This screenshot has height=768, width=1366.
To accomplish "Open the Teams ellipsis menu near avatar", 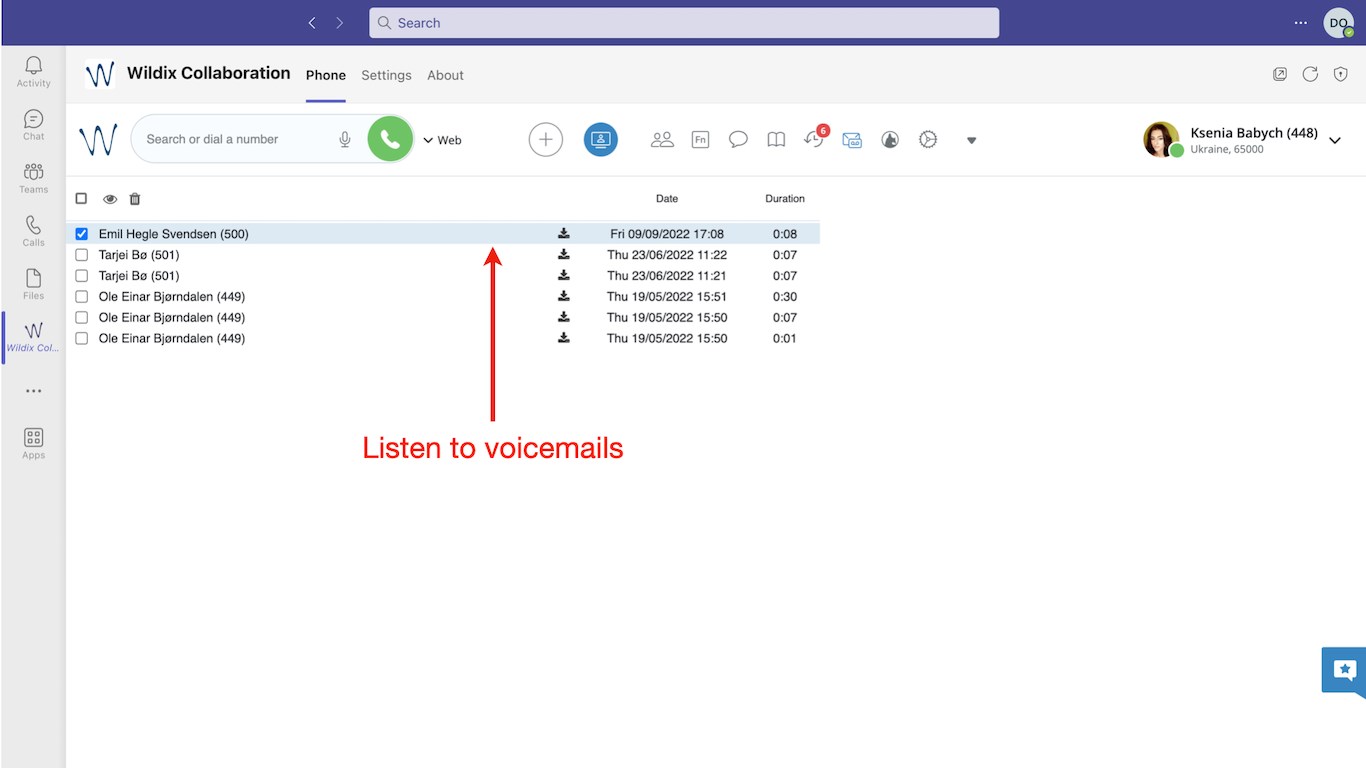I will (1300, 22).
